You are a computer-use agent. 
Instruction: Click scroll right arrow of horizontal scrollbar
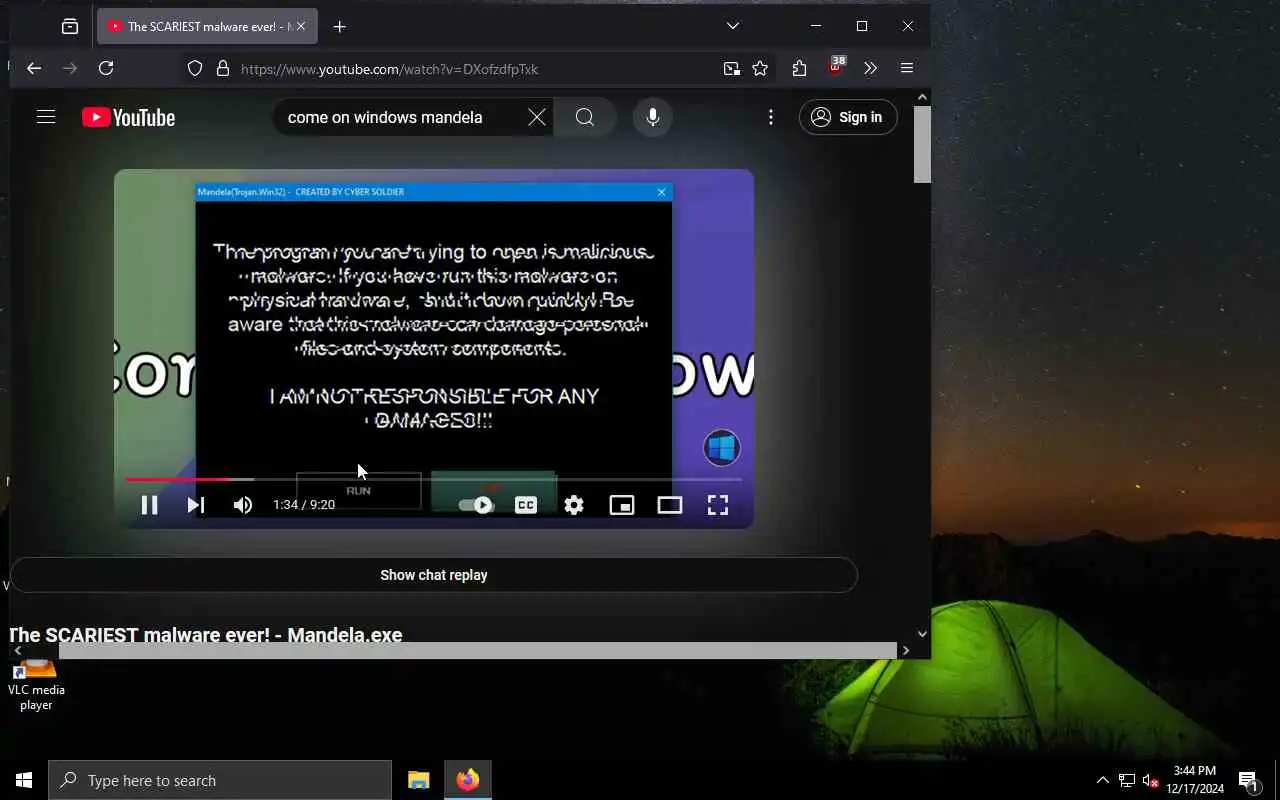906,650
